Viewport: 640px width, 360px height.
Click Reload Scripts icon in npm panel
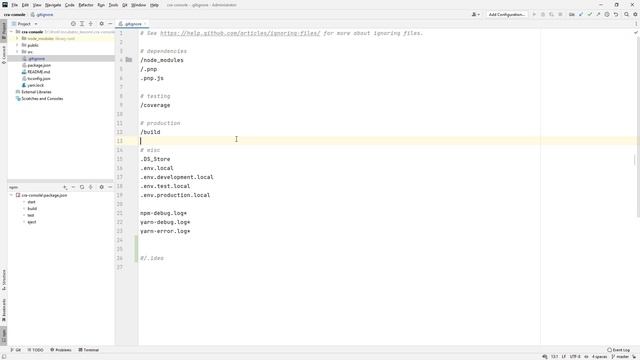[82, 187]
